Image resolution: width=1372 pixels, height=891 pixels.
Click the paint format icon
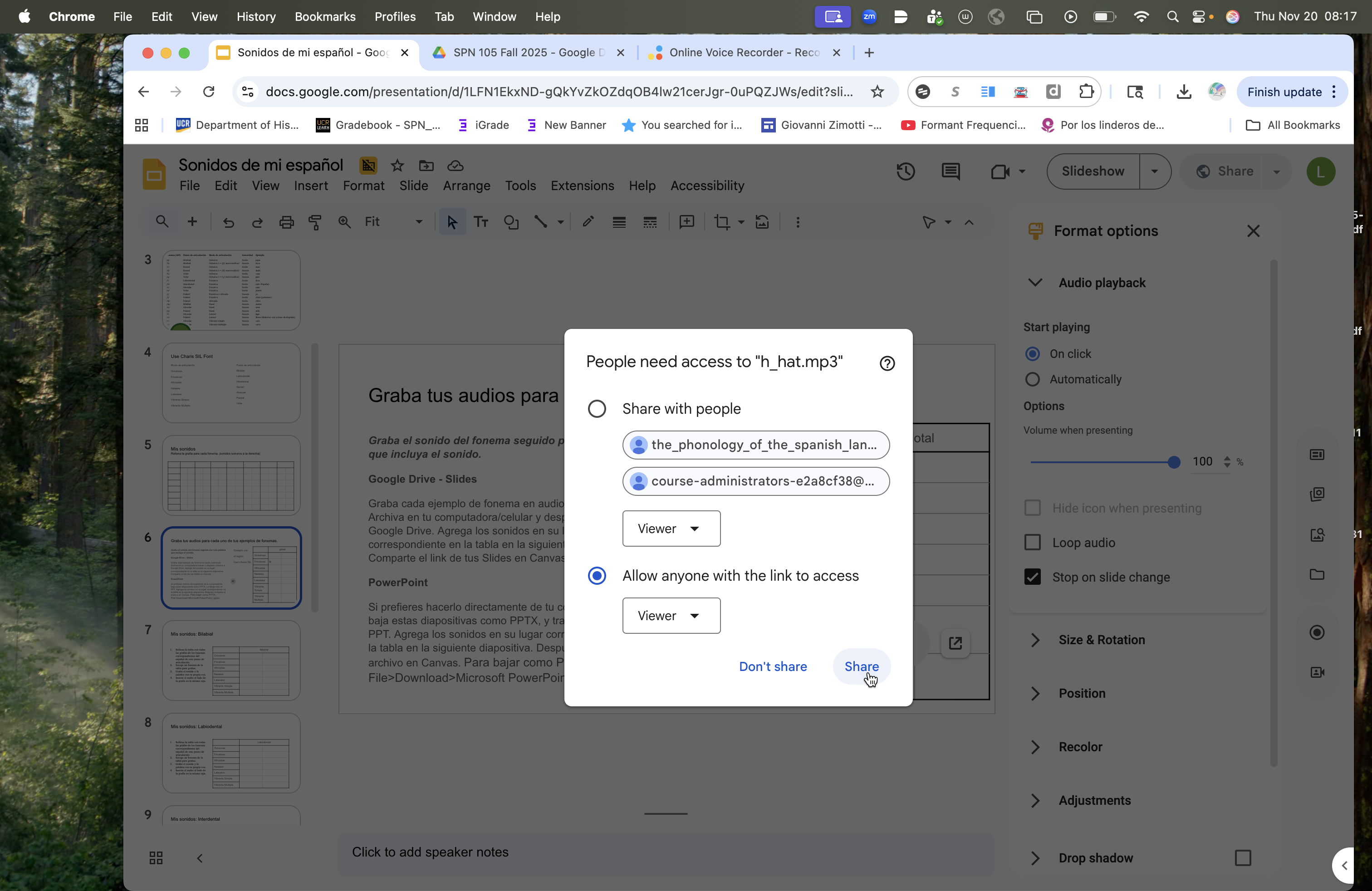pos(315,222)
